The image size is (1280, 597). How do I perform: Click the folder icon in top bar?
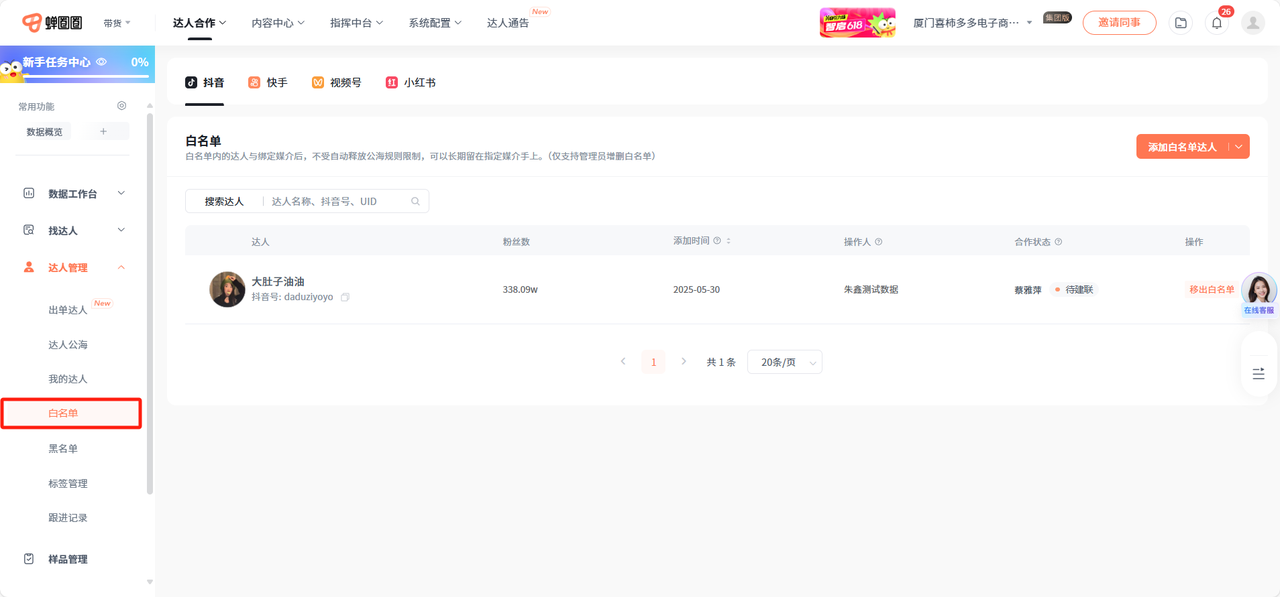coord(1181,23)
